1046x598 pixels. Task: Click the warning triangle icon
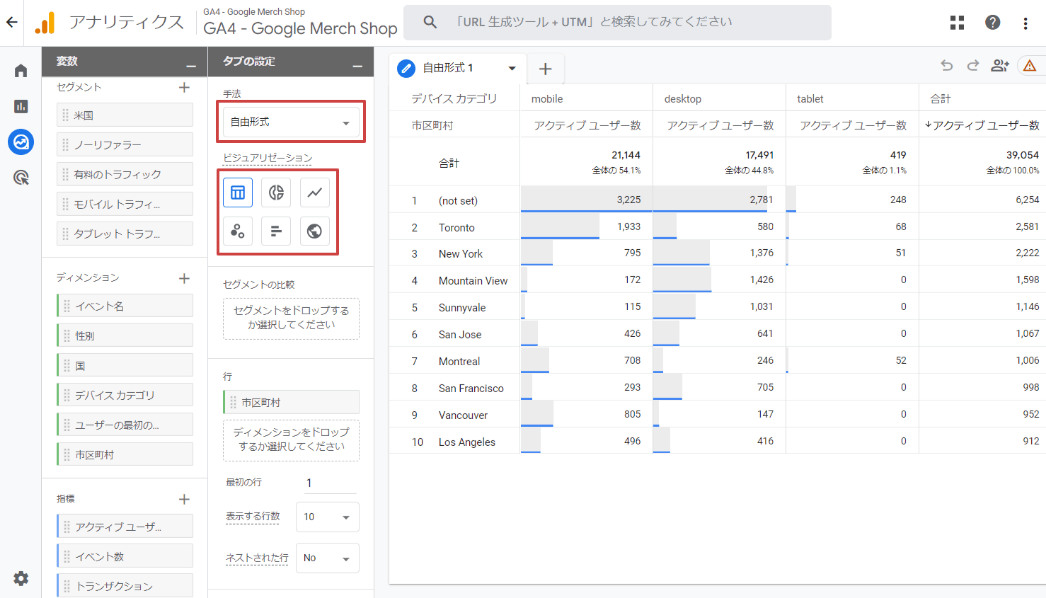pyautogui.click(x=1029, y=65)
